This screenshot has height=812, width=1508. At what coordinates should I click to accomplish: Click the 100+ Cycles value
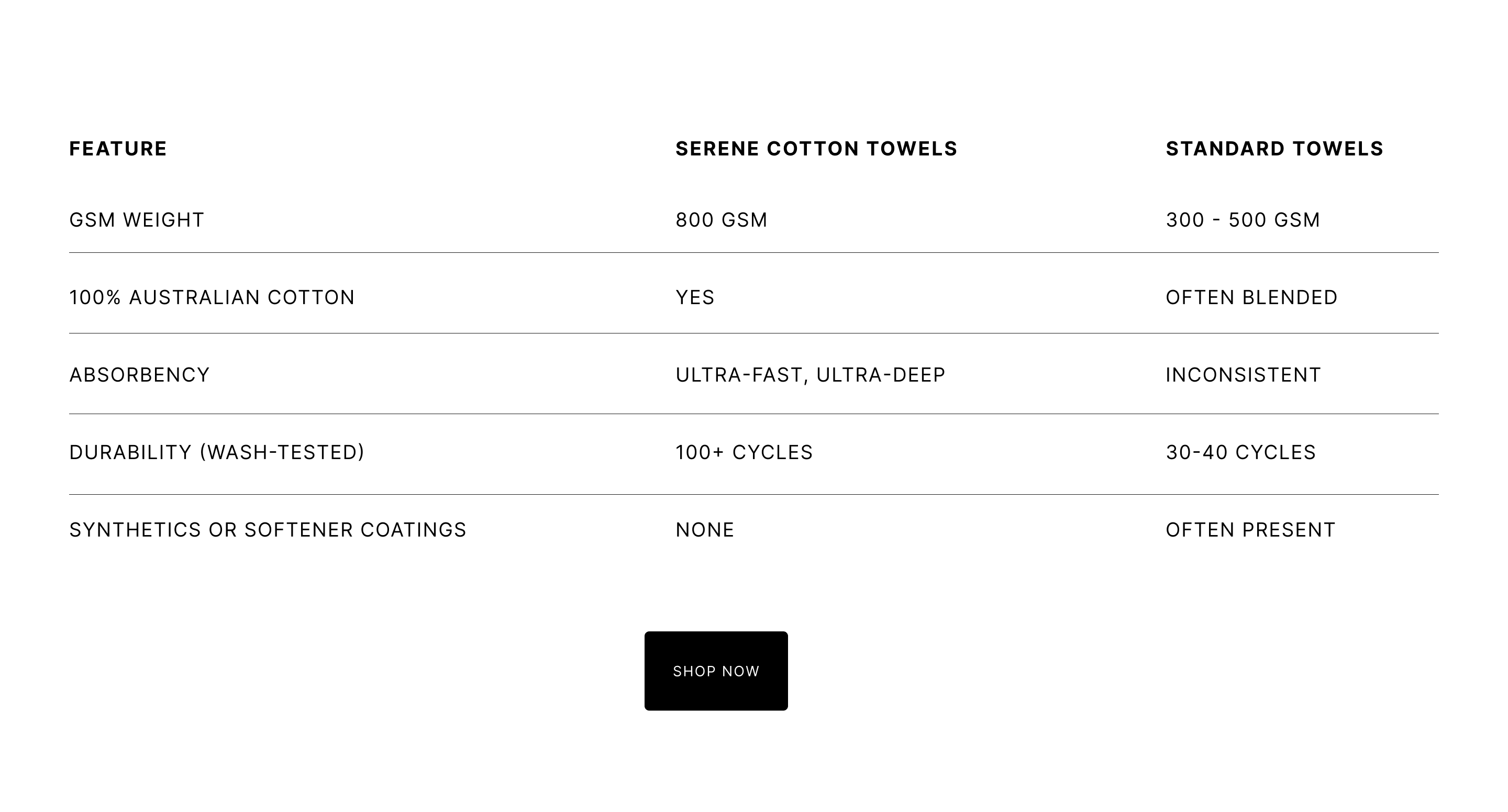(744, 452)
